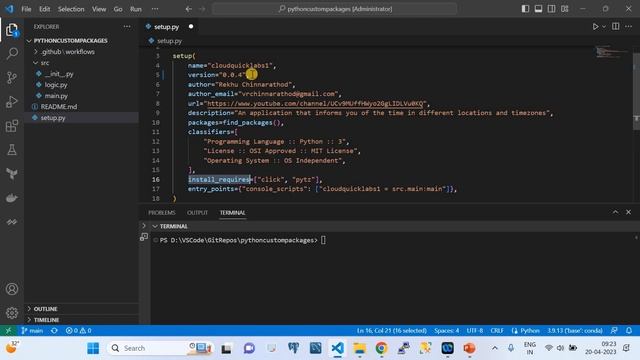Open Google Chrome from taskbar

[x=381, y=348]
